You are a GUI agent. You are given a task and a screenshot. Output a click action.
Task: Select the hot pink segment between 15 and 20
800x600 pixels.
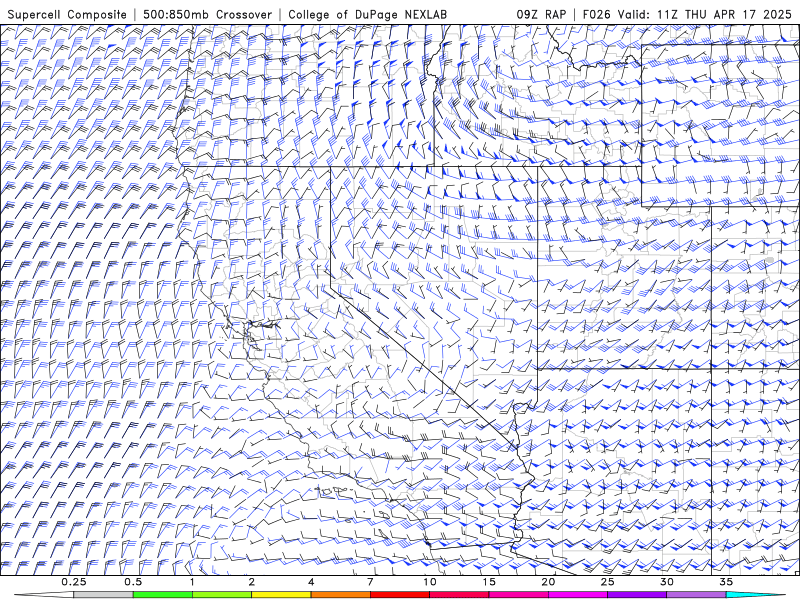tap(518, 595)
